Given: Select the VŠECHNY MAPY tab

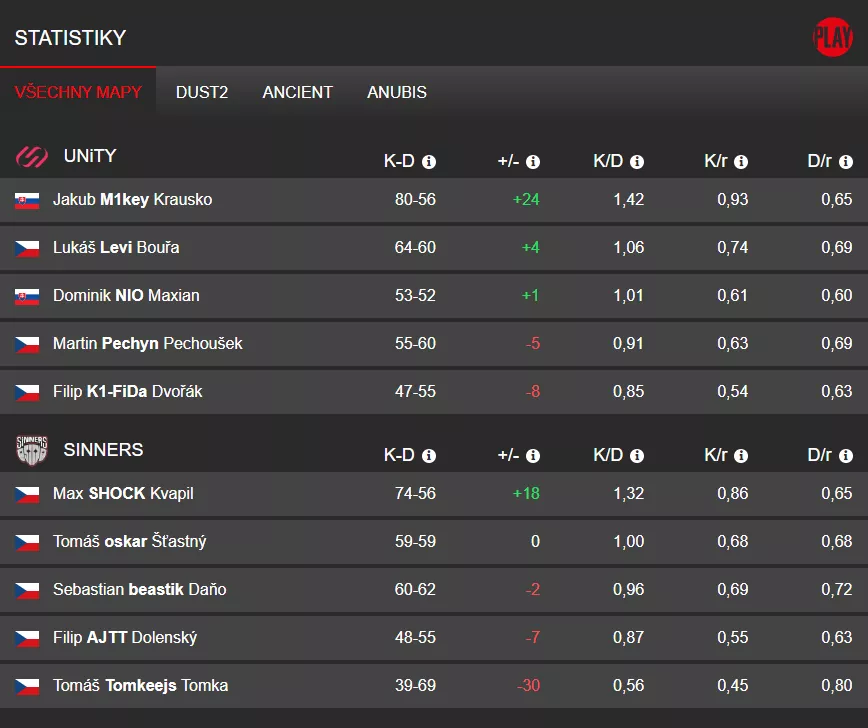Looking at the screenshot, I should coord(78,92).
